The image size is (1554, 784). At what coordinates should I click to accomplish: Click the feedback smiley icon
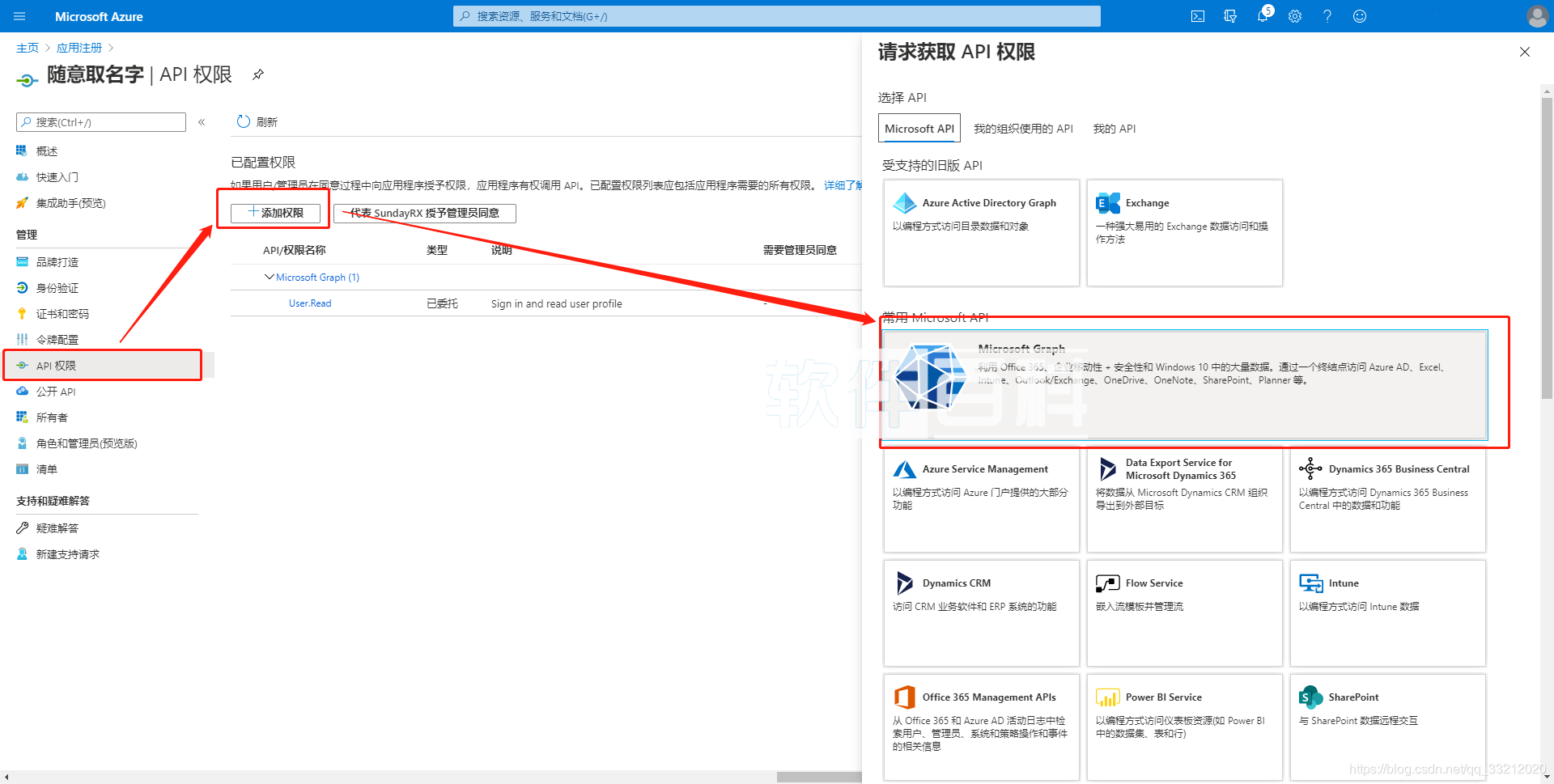1360,16
